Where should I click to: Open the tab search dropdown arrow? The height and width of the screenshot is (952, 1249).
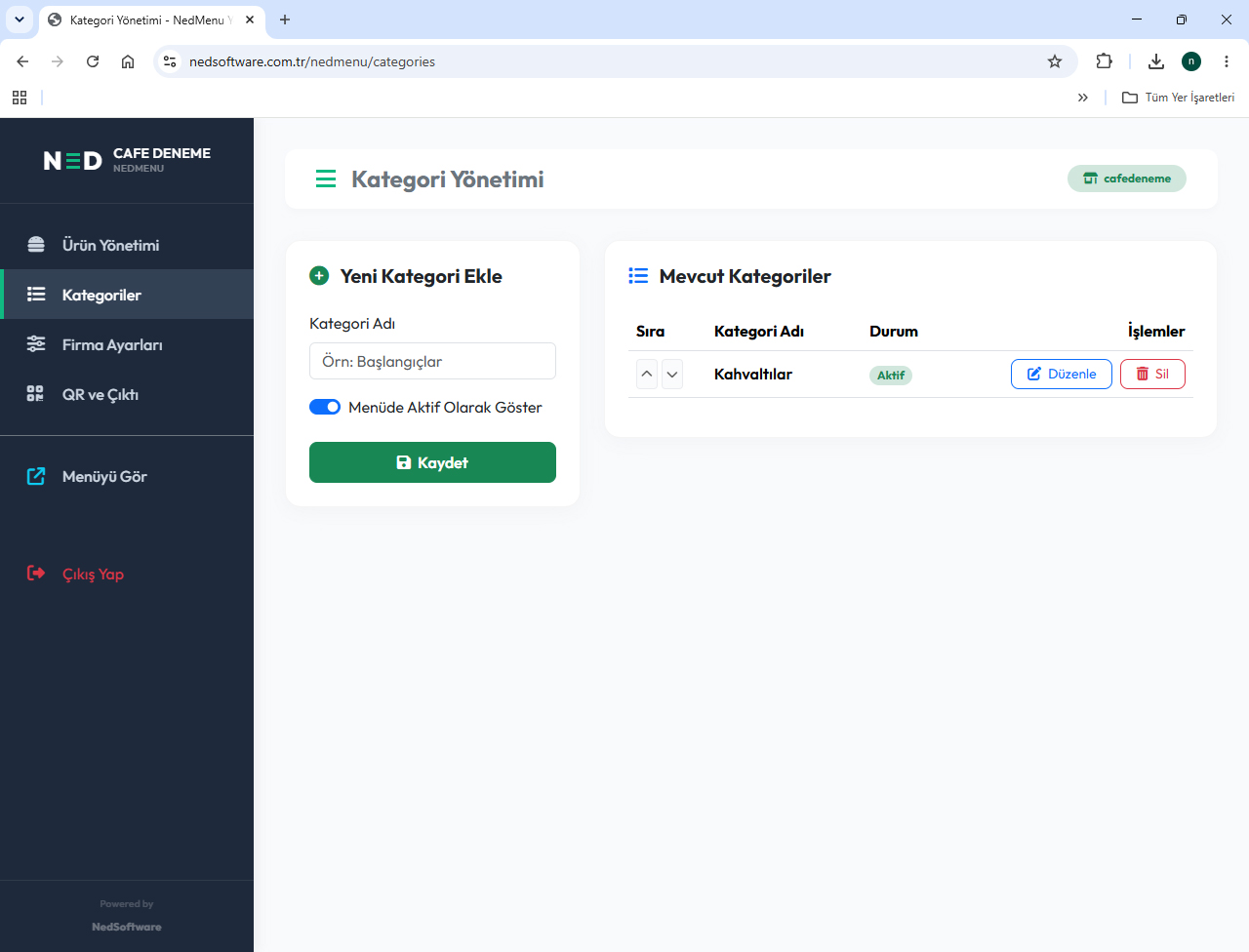pyautogui.click(x=20, y=20)
